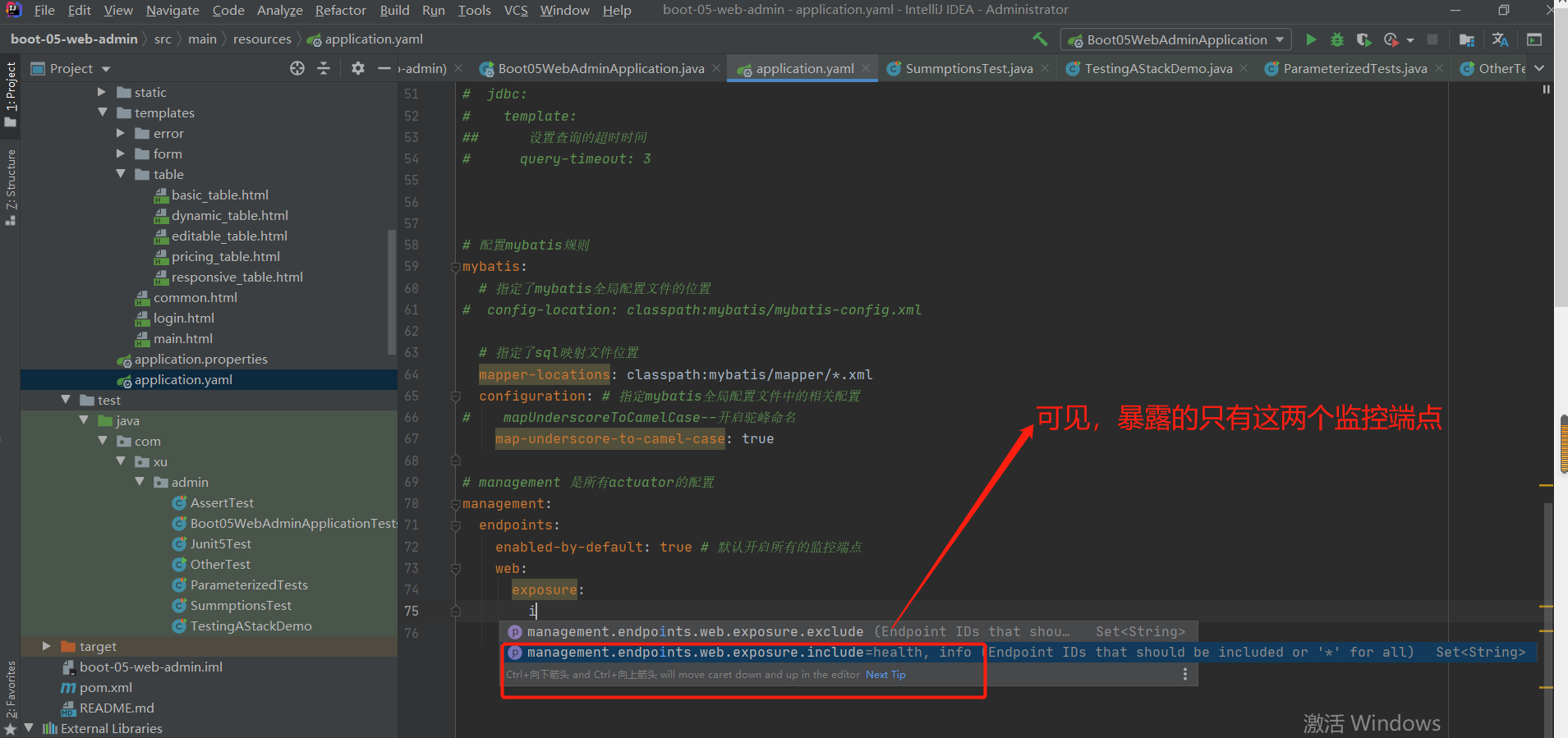Open the Boot05WebAdminApplication run configuration dropdown
Screen dimensions: 1568x738
(x=1176, y=39)
